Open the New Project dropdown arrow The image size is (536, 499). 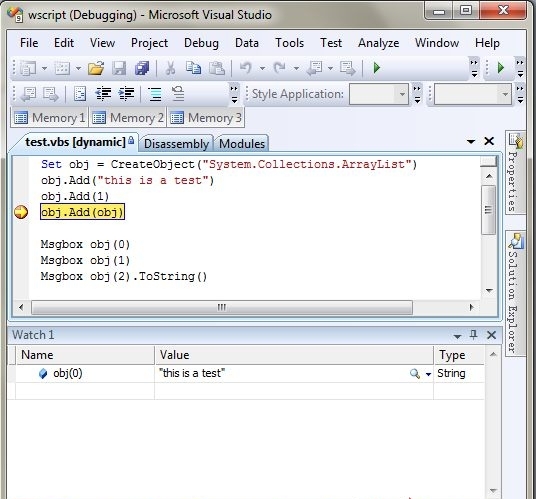[44, 68]
